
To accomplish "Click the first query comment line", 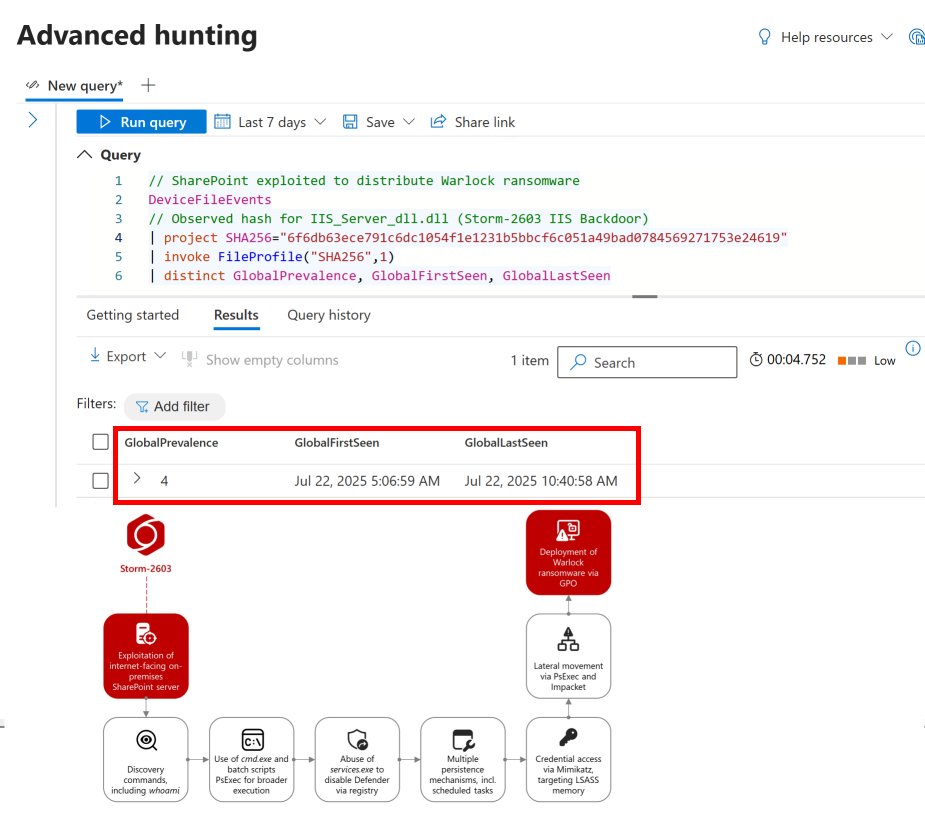I will point(364,180).
